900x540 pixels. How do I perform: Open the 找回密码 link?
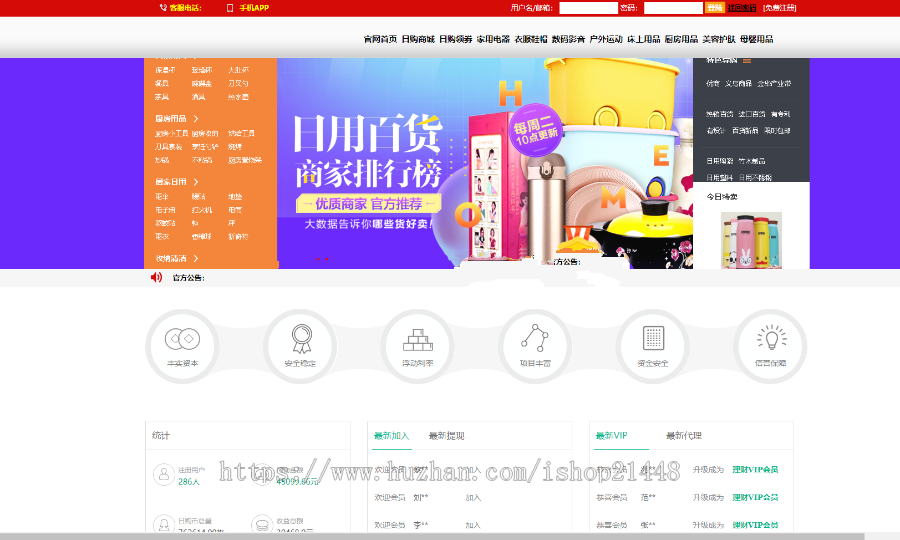742,8
